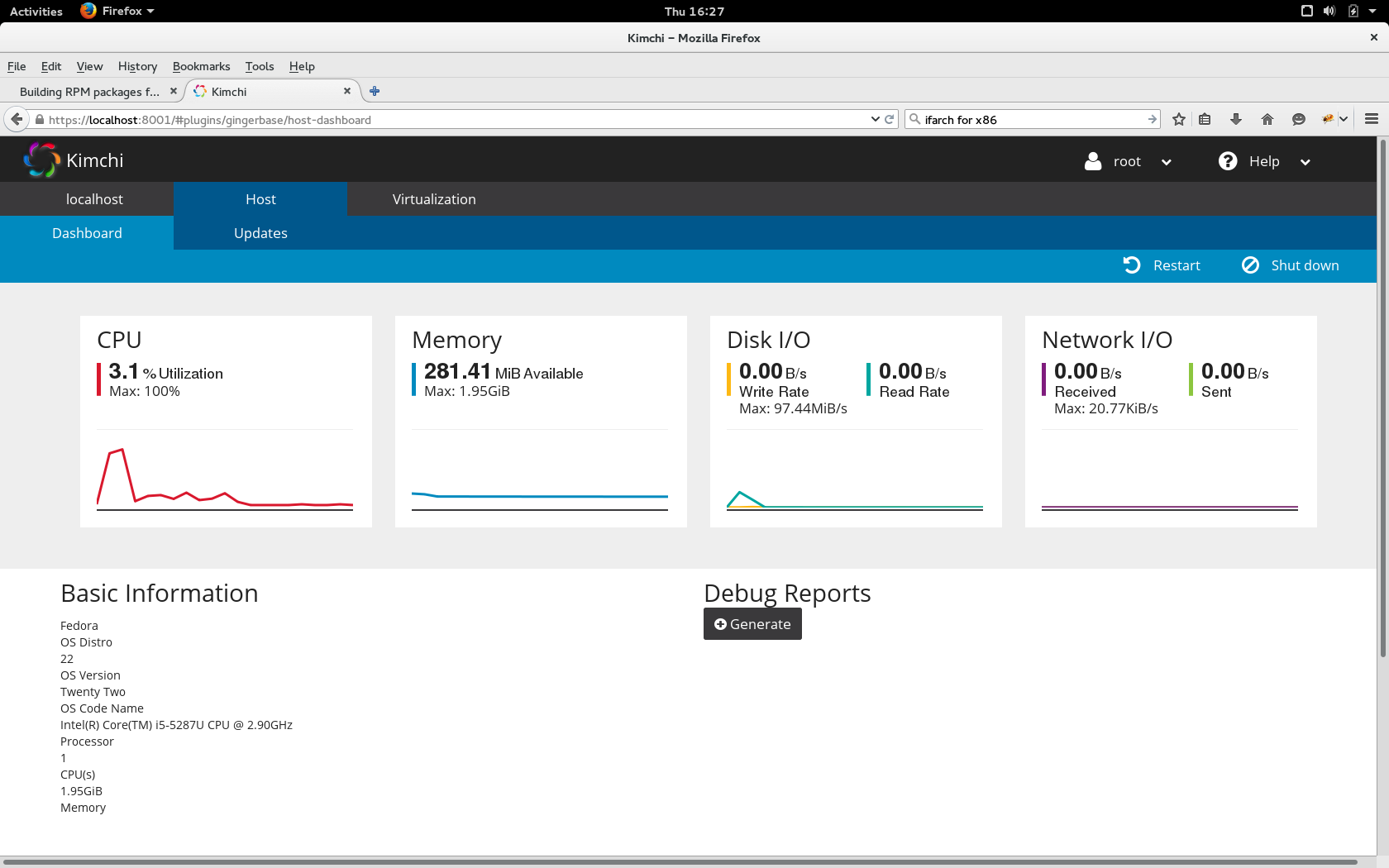Click Activities in the top bar
The image size is (1389, 868).
point(36,11)
